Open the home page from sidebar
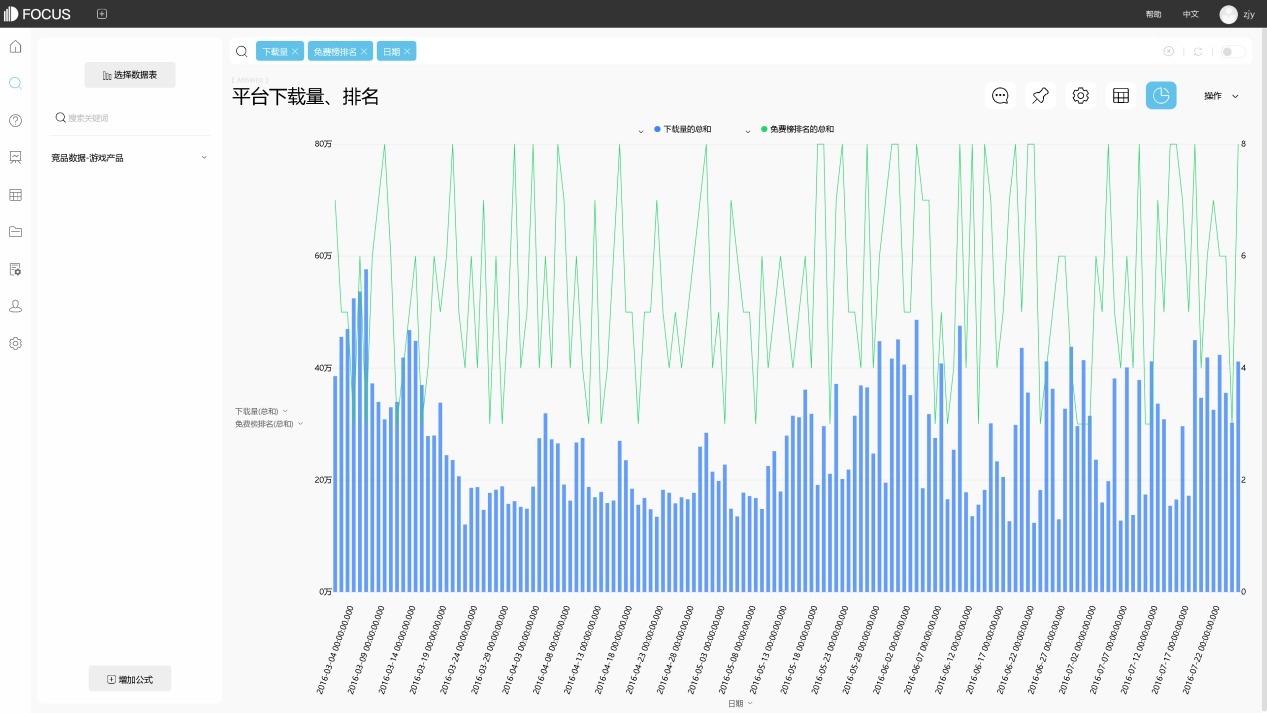The width and height of the screenshot is (1267, 713). pyautogui.click(x=15, y=46)
